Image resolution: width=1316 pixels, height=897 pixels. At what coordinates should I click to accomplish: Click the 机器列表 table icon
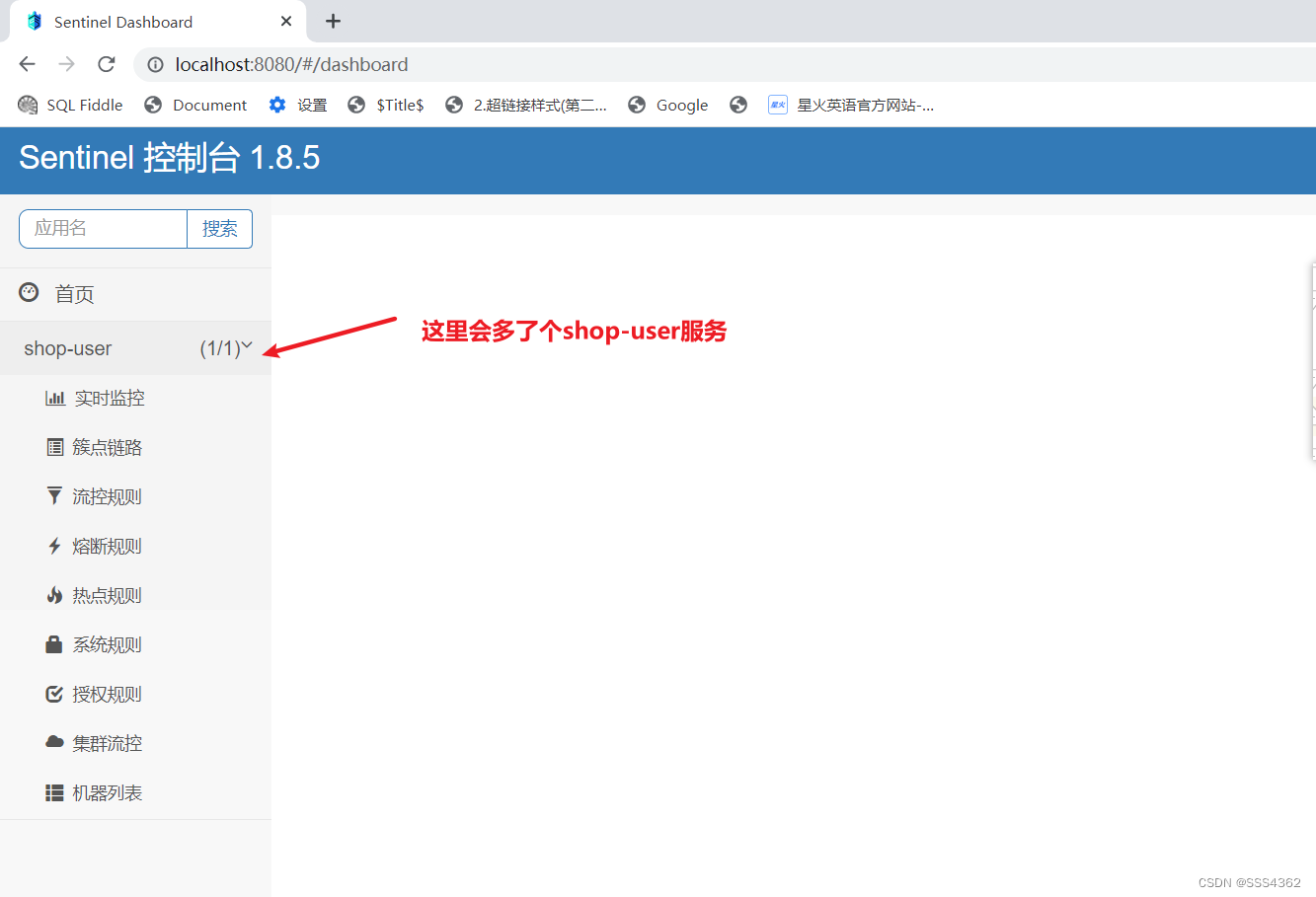click(54, 792)
